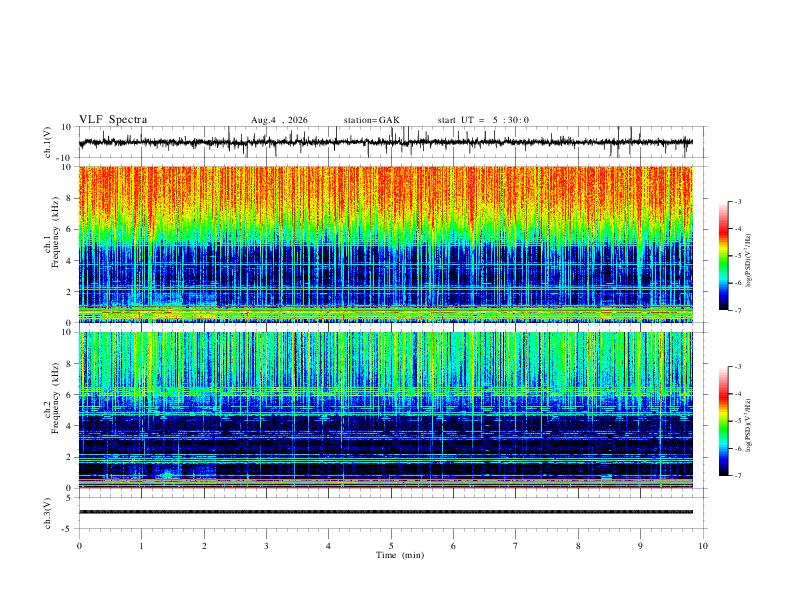The height and width of the screenshot is (612, 792).
Task: Click the Time (min) axis label
Action: click(400, 555)
